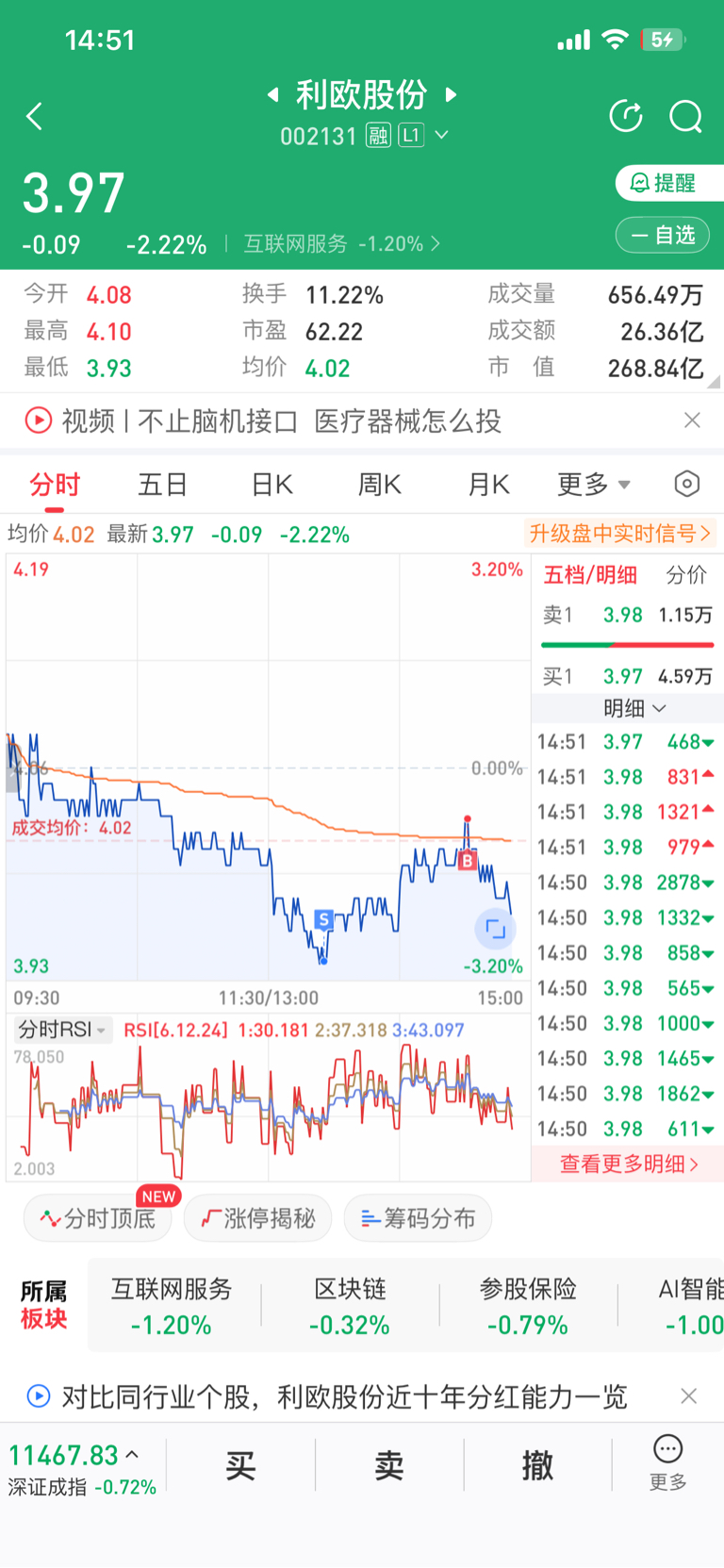The image size is (724, 1568).
Task: Tap the 卖 sell button
Action: click(389, 1465)
